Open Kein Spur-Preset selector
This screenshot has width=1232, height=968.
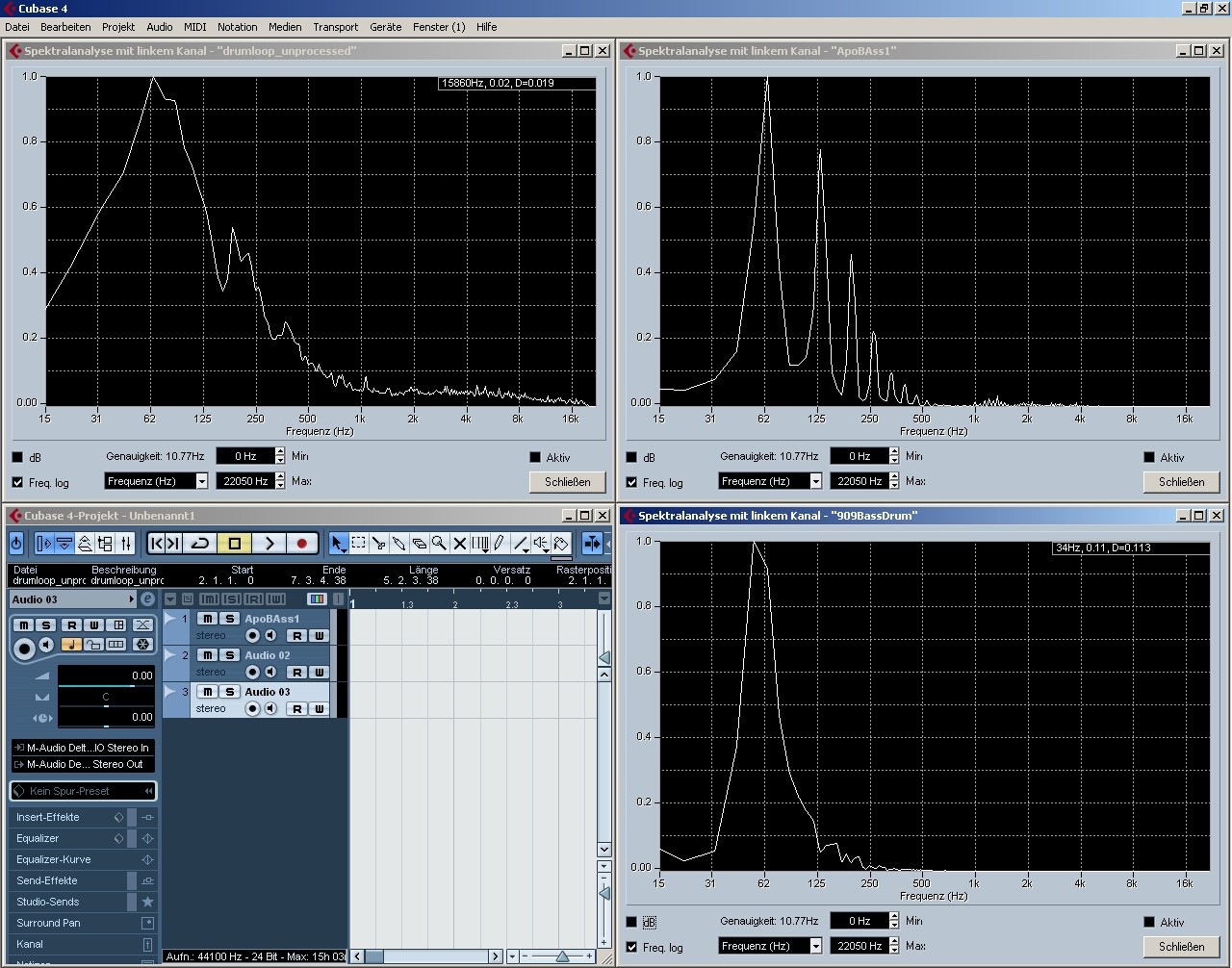pyautogui.click(x=83, y=791)
